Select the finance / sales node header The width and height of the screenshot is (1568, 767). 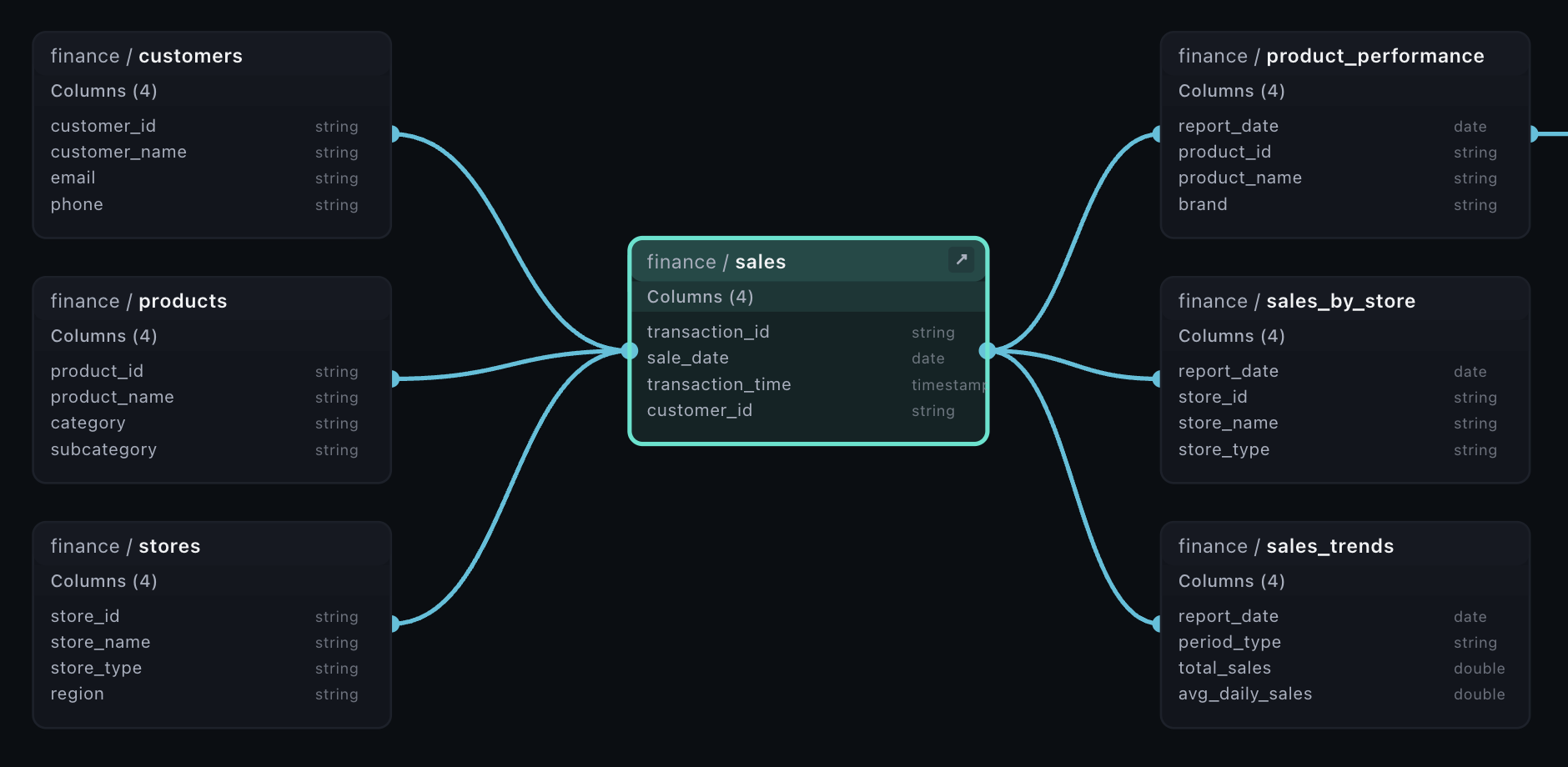click(751, 261)
